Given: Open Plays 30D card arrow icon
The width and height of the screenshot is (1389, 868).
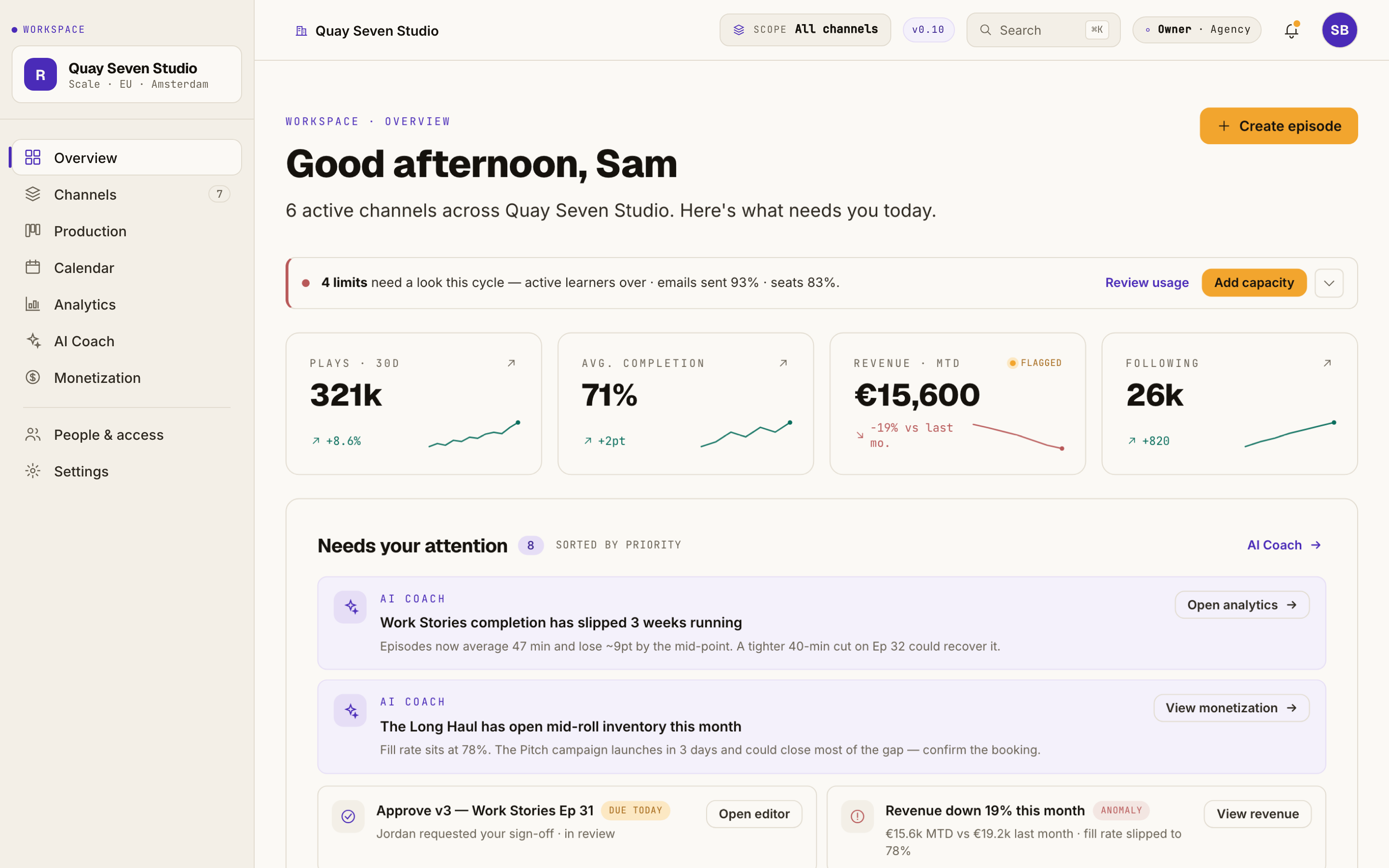Looking at the screenshot, I should pyautogui.click(x=511, y=363).
